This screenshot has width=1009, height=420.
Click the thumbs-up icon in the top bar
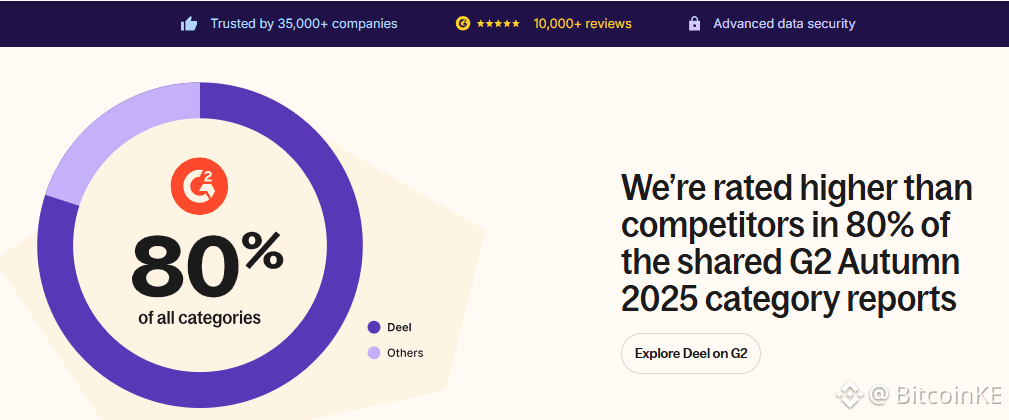pyautogui.click(x=189, y=24)
